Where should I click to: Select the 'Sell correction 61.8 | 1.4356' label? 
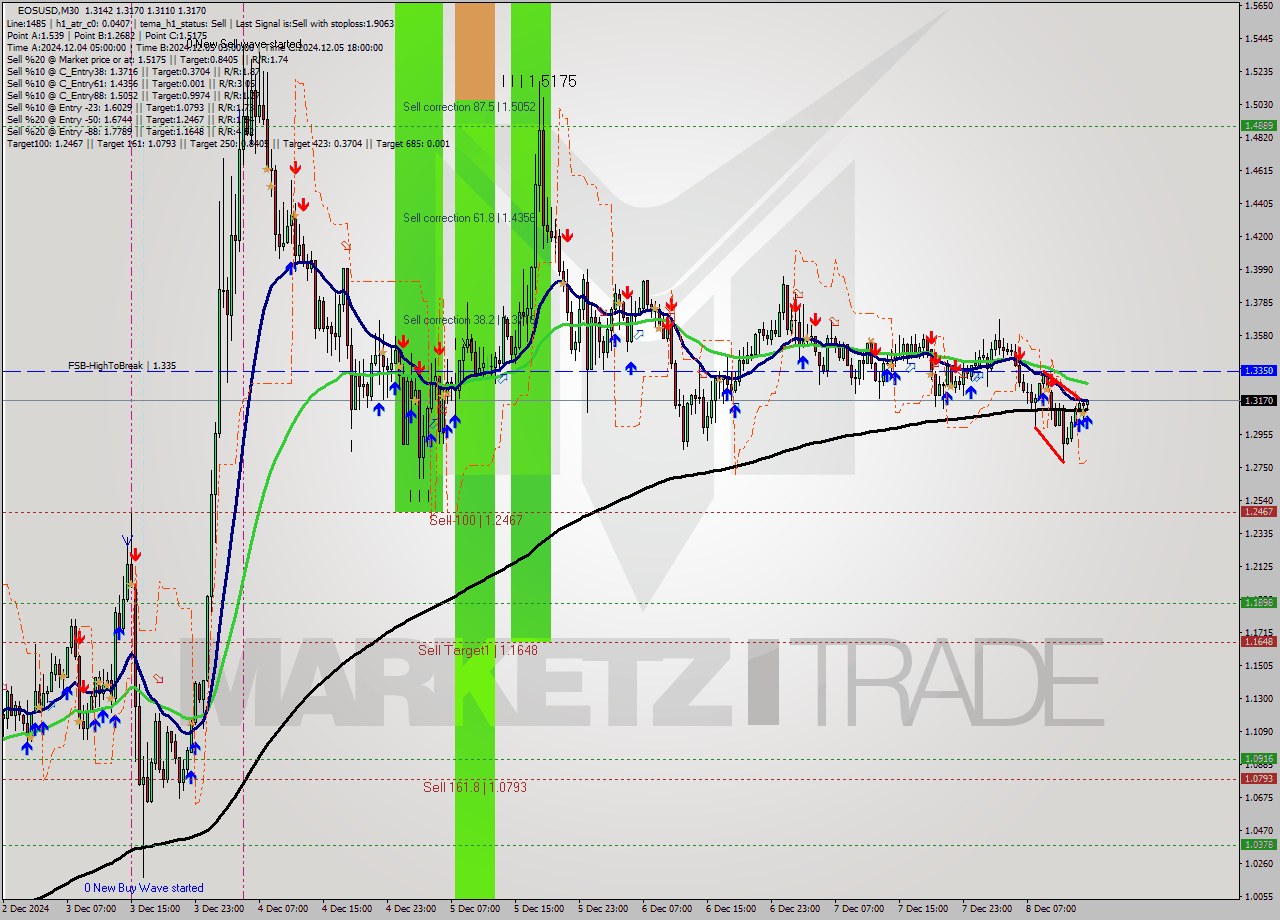469,218
